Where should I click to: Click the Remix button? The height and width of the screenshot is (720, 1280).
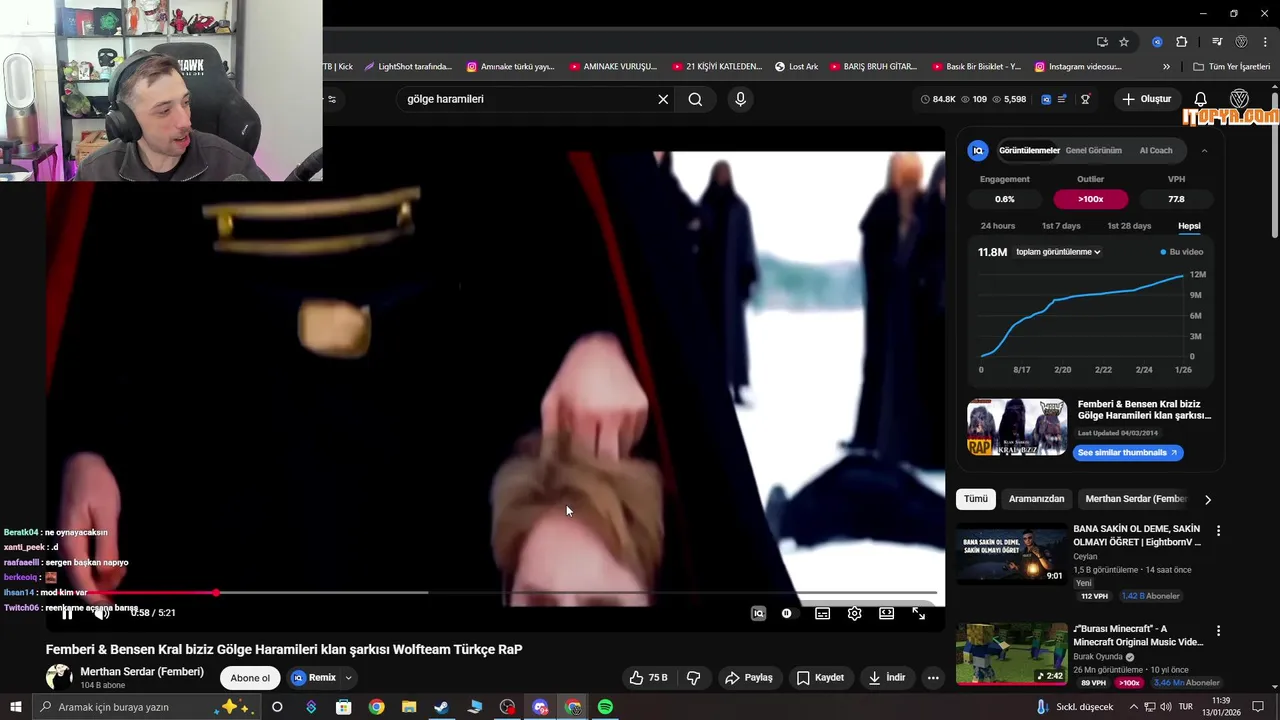click(315, 678)
